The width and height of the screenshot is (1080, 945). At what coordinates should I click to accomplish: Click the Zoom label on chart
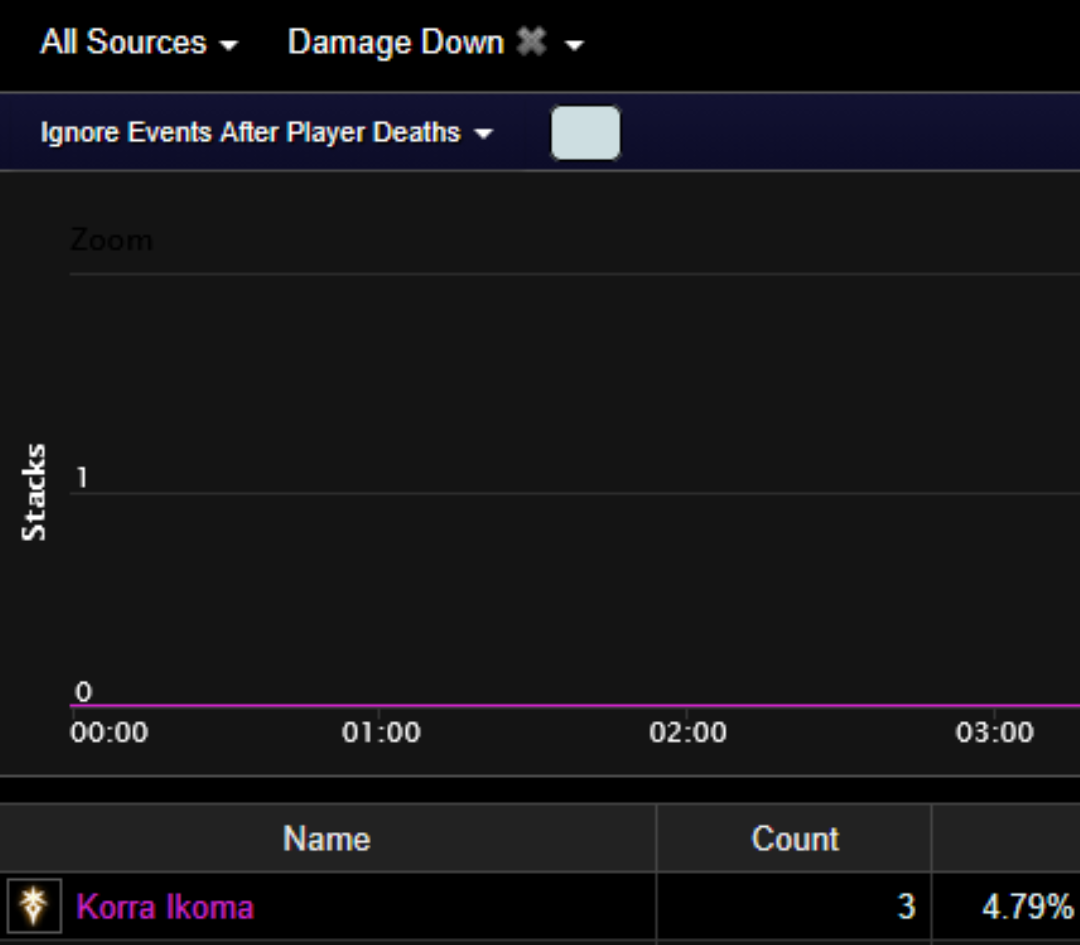pos(111,240)
